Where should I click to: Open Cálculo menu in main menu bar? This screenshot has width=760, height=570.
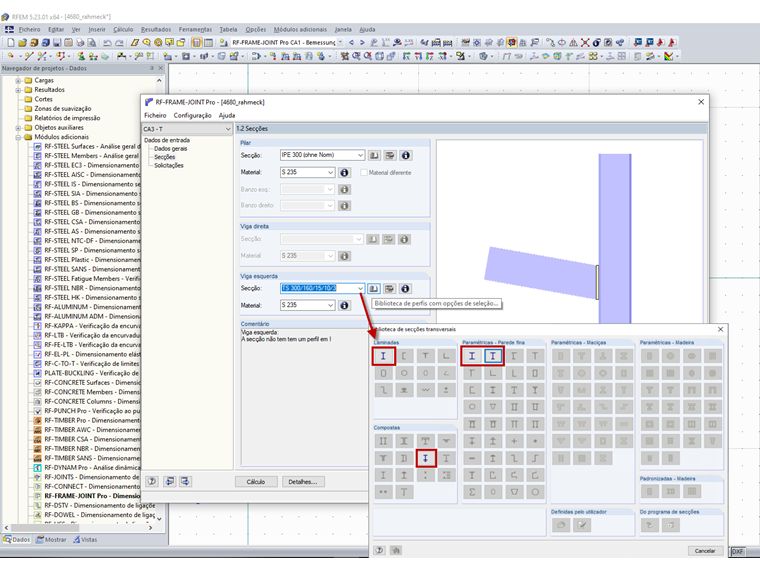point(123,30)
